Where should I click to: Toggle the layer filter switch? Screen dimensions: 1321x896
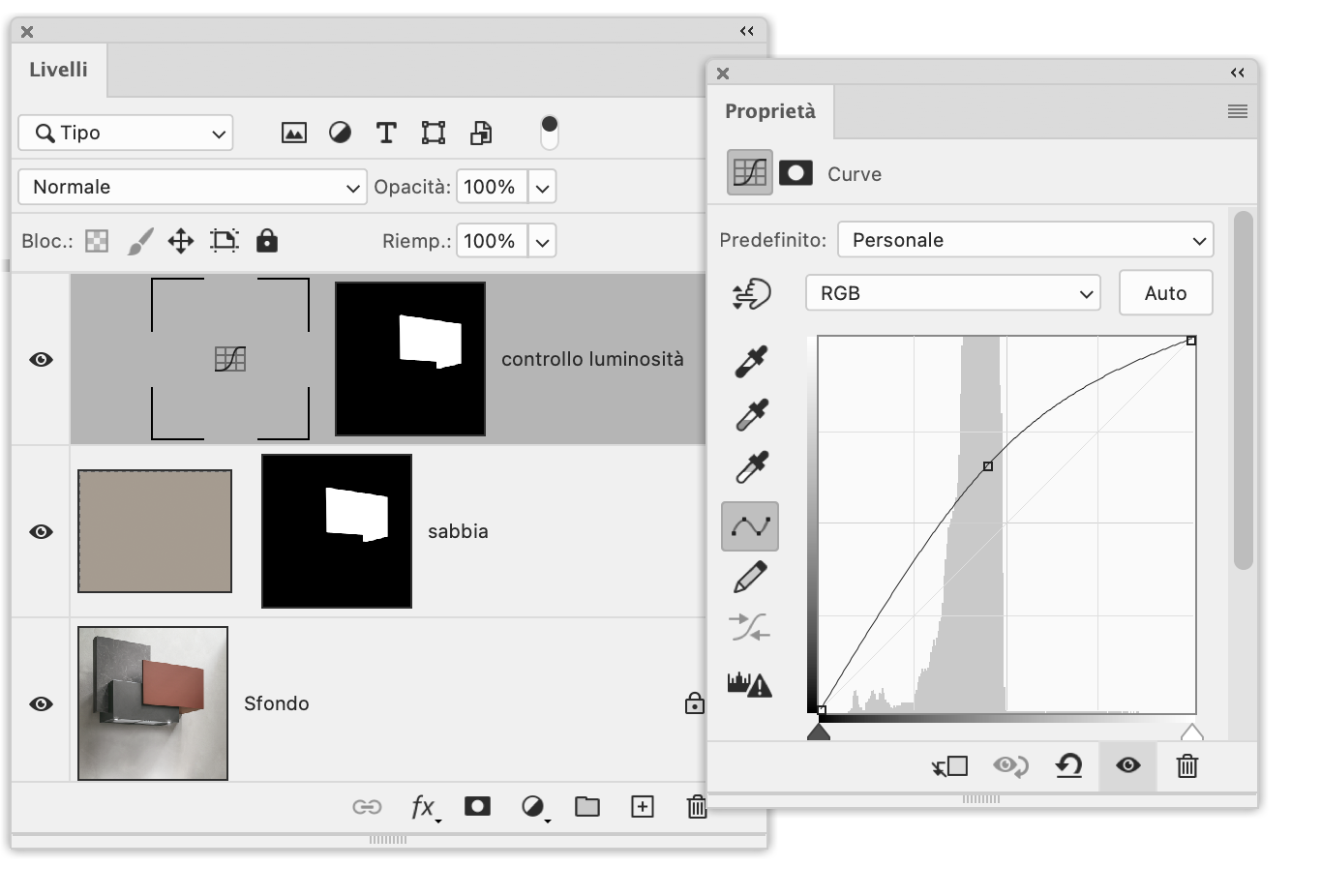549,133
